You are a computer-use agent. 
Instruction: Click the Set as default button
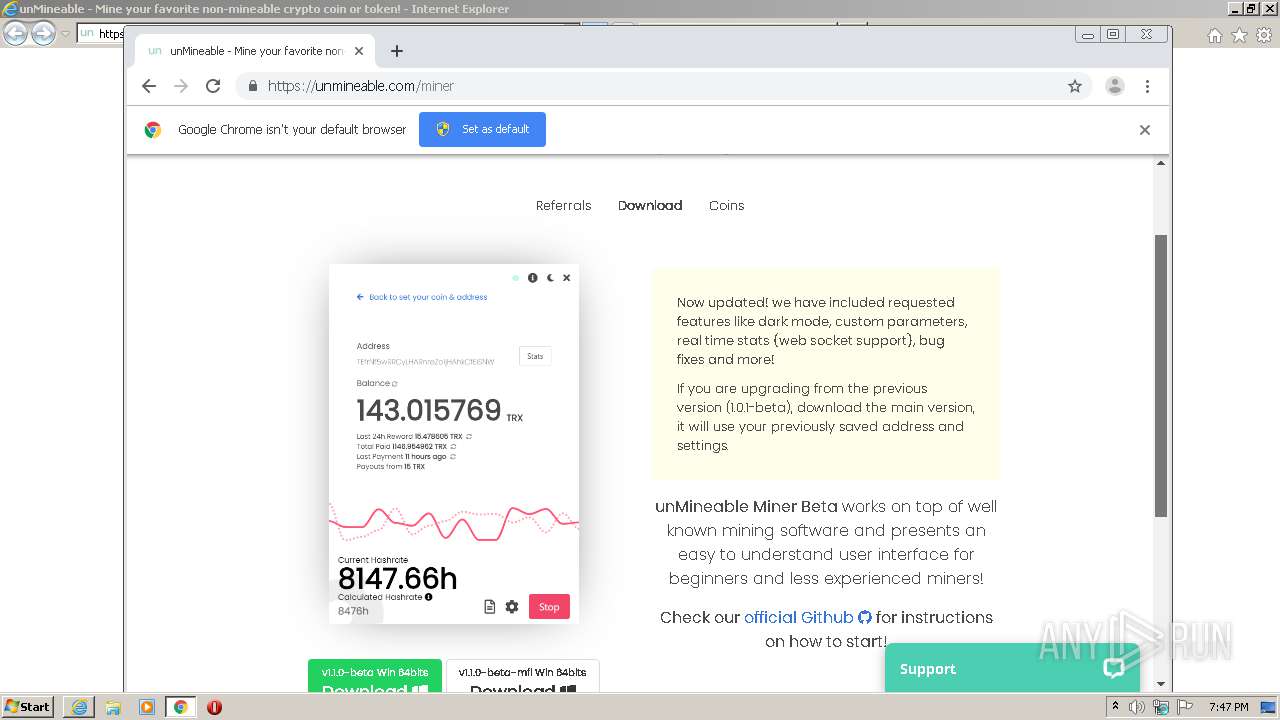pos(482,129)
